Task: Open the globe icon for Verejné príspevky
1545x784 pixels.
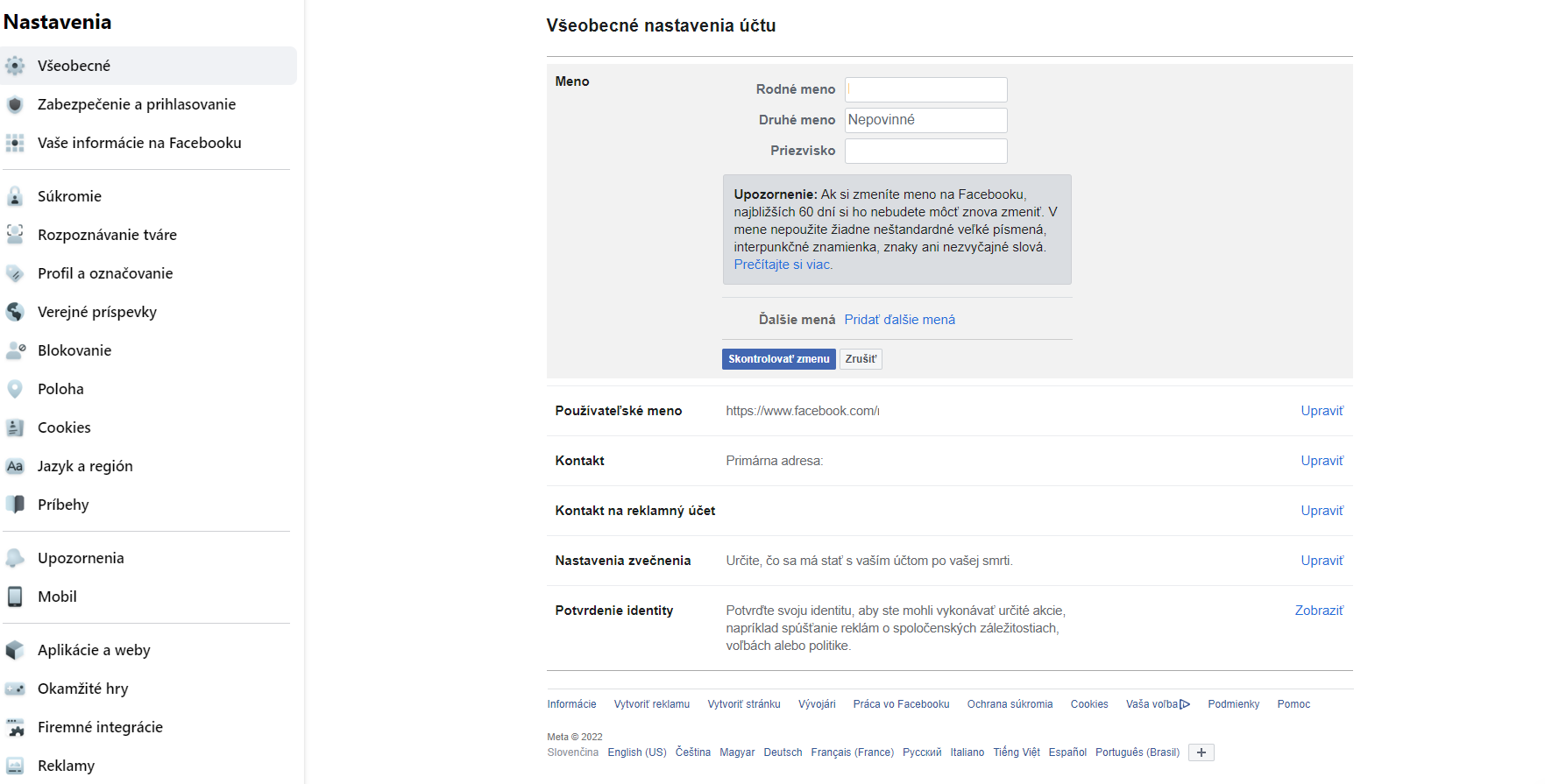Action: (x=15, y=312)
